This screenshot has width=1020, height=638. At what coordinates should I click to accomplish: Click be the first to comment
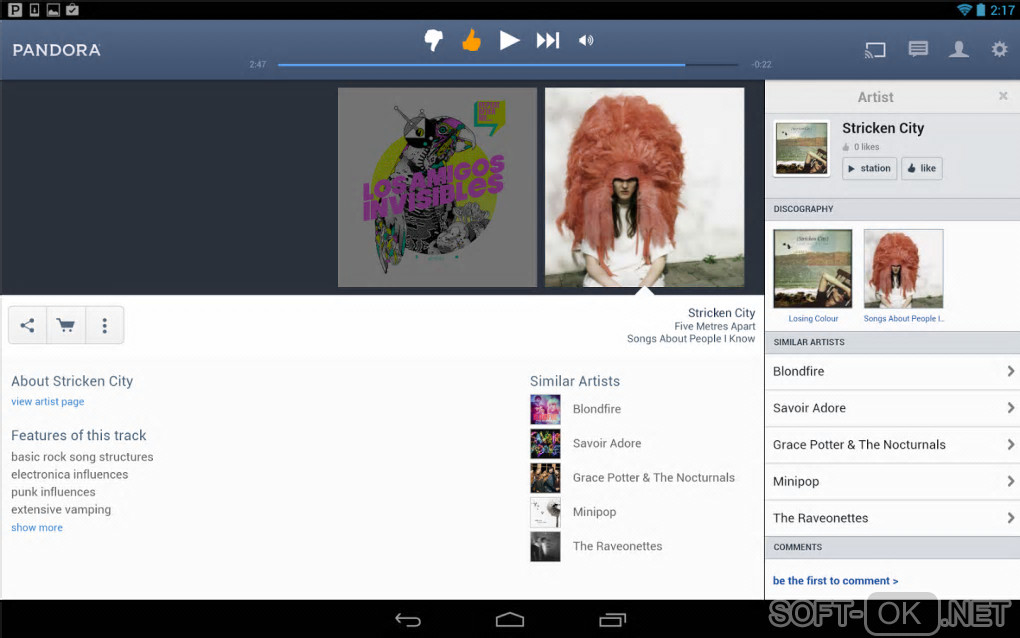(835, 581)
